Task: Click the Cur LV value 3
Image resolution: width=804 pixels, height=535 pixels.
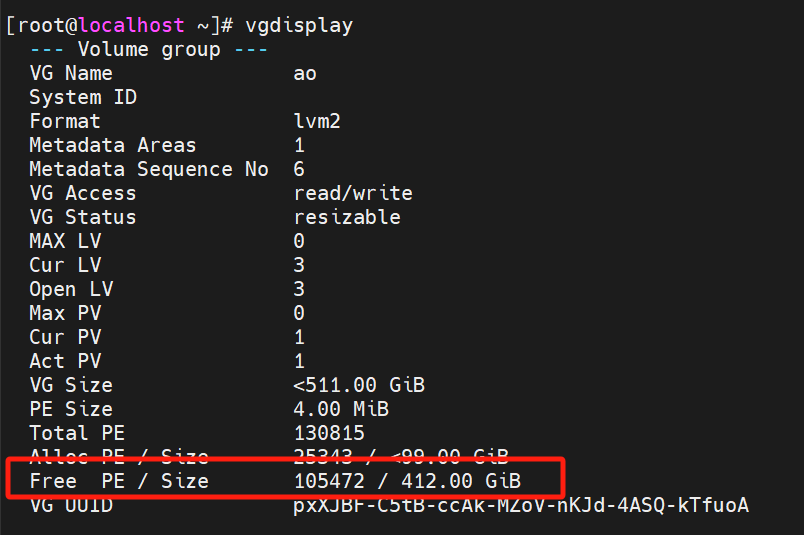Action: pyautogui.click(x=299, y=265)
